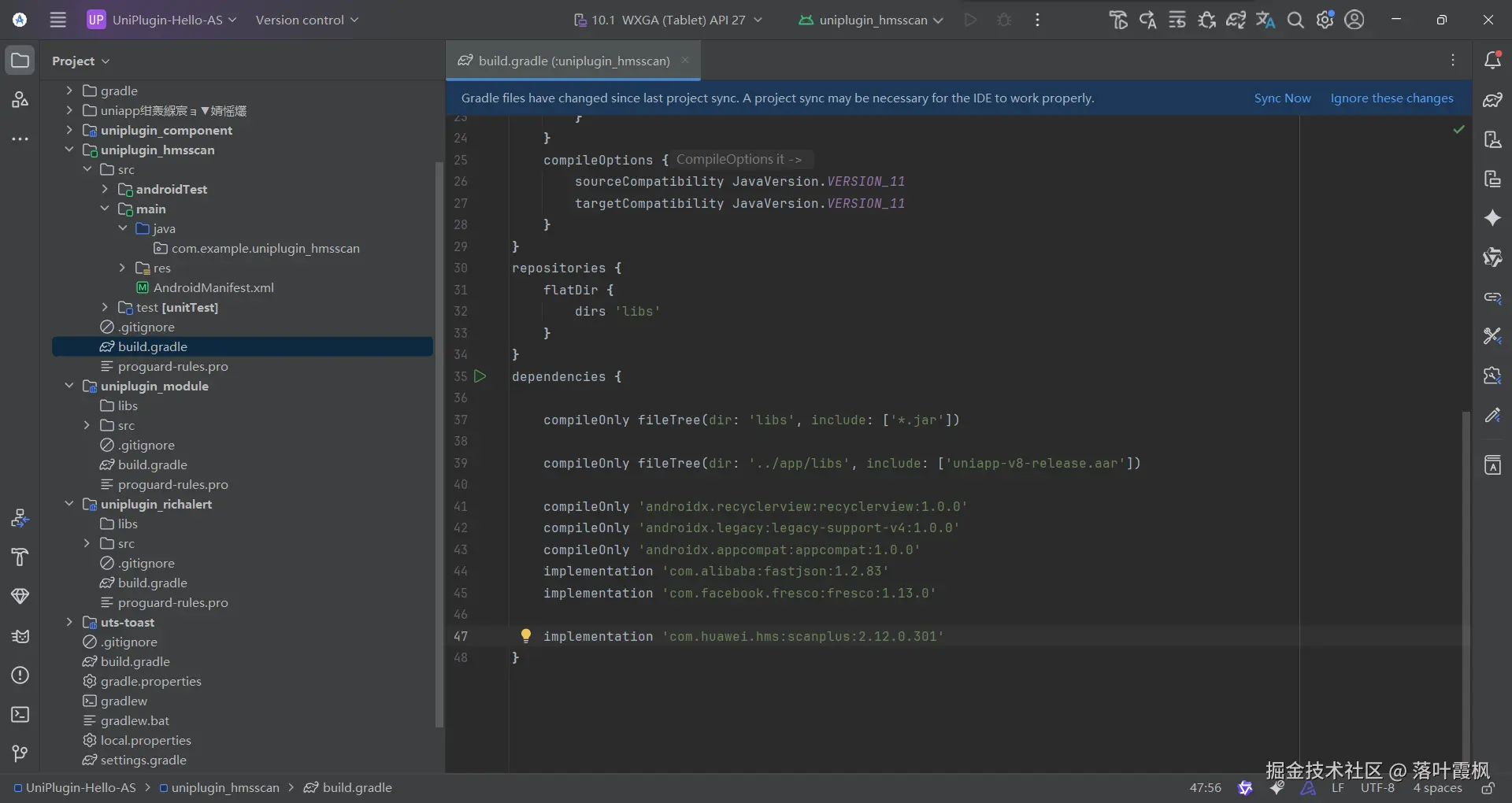Open the Device Manager tool window
Viewport: 1512px width, 803px height.
(x=1492, y=139)
